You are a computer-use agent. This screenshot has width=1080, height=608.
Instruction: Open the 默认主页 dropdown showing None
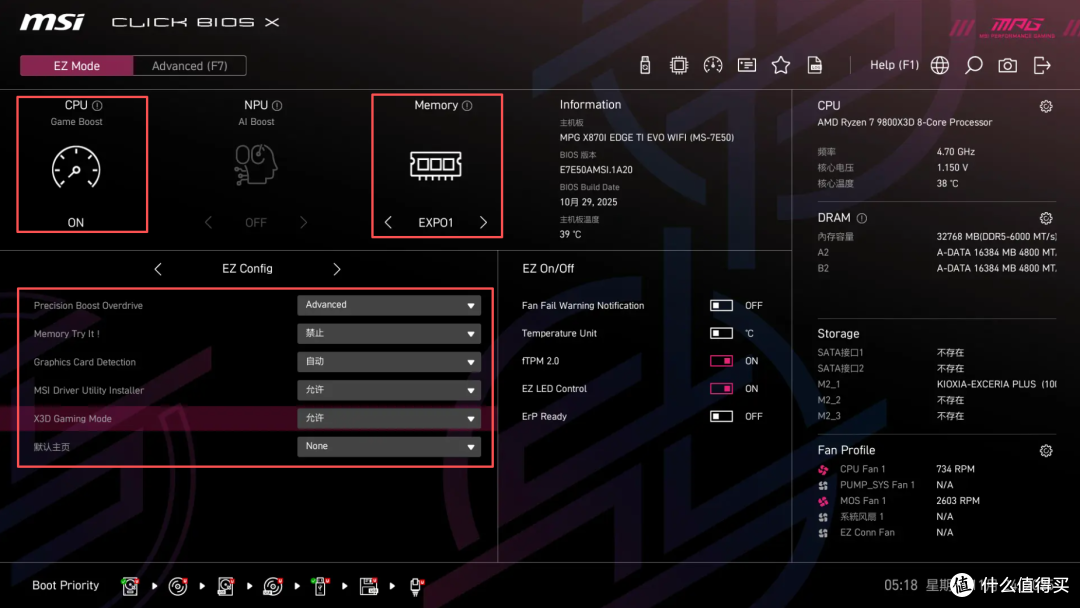[x=389, y=446]
